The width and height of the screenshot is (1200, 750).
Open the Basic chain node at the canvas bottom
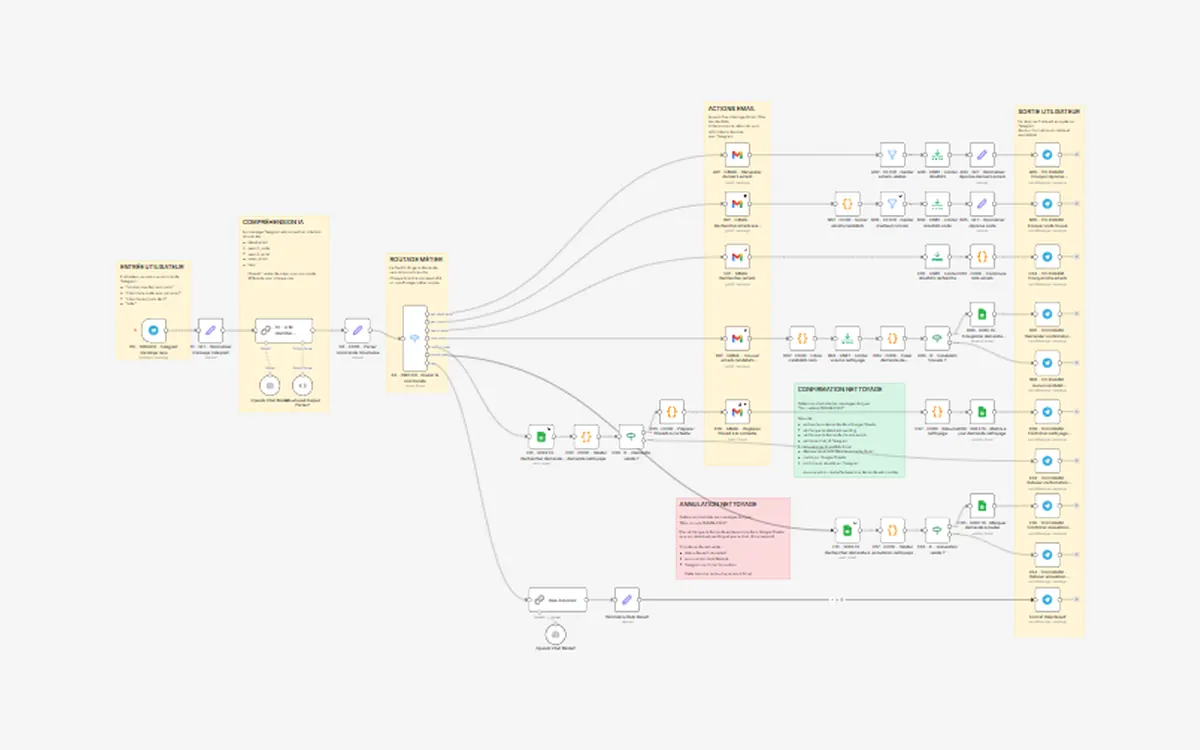pyautogui.click(x=557, y=600)
